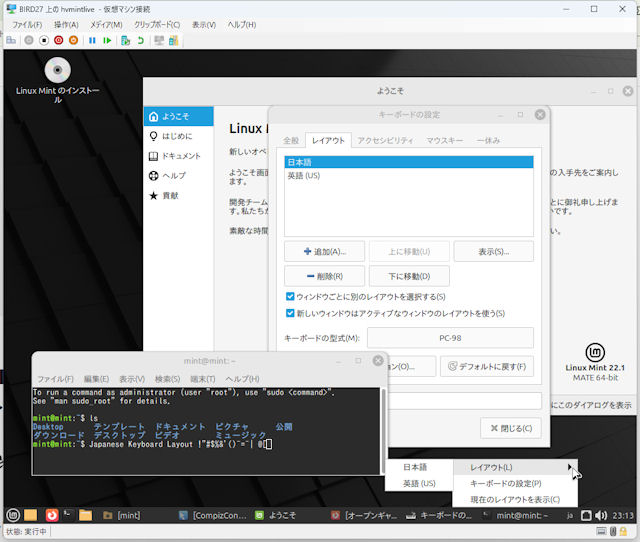640x542 pixels.
Task: Pause the virtual machine
Action: pyautogui.click(x=92, y=40)
